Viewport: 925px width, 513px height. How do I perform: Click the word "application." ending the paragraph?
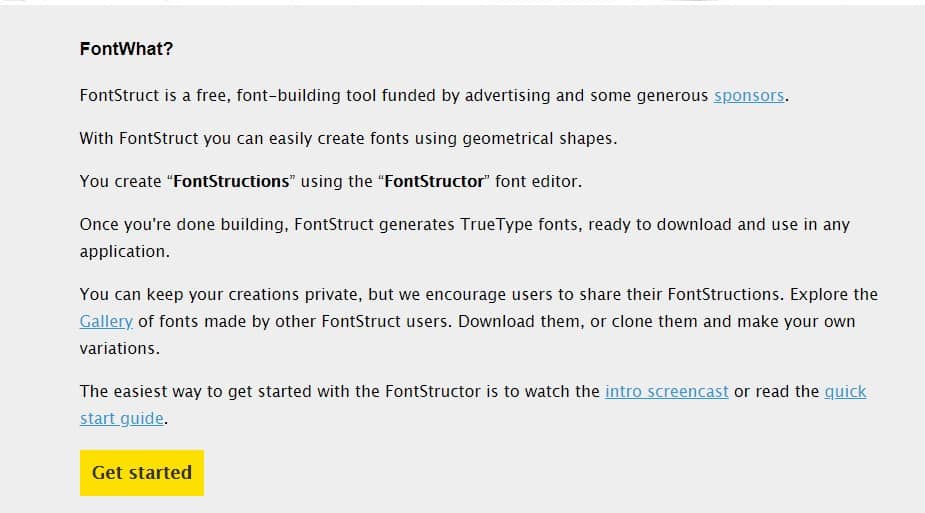[124, 252]
